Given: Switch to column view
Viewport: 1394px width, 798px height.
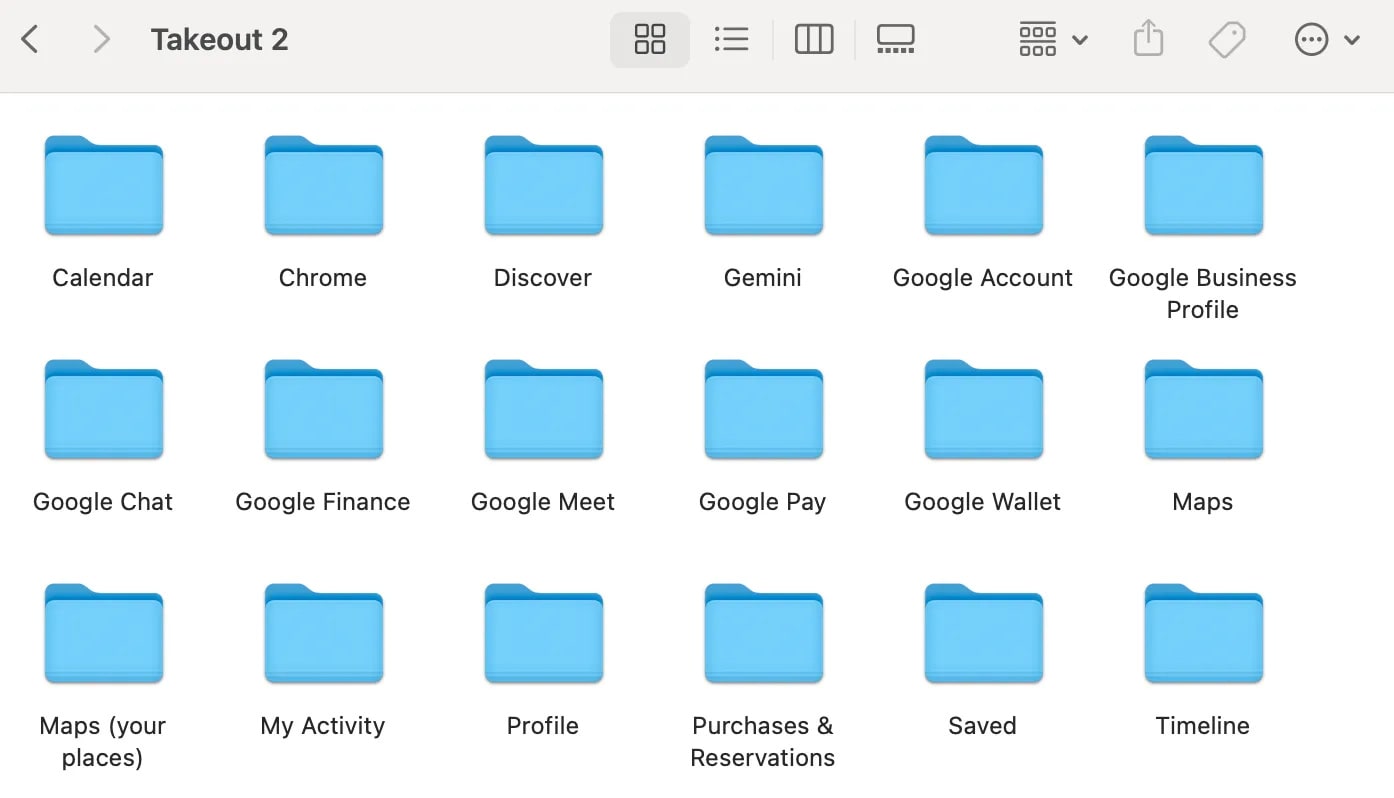Looking at the screenshot, I should tap(813, 40).
